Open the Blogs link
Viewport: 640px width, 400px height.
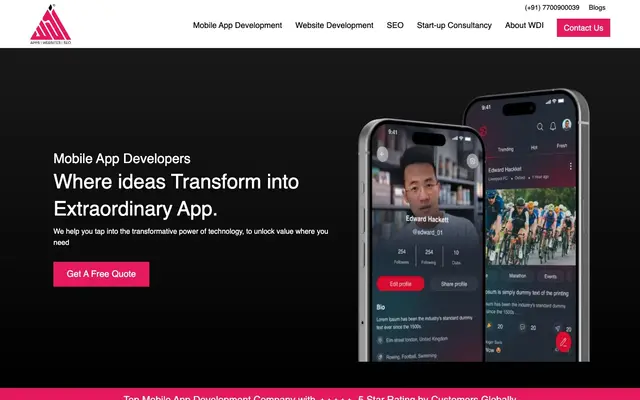pyautogui.click(x=597, y=7)
